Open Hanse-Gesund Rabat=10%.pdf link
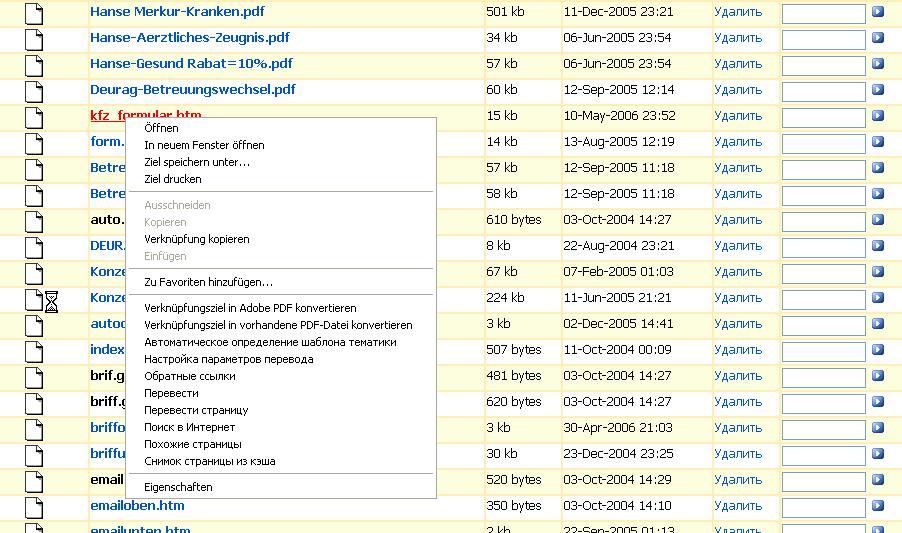The image size is (902, 533). [x=191, y=63]
